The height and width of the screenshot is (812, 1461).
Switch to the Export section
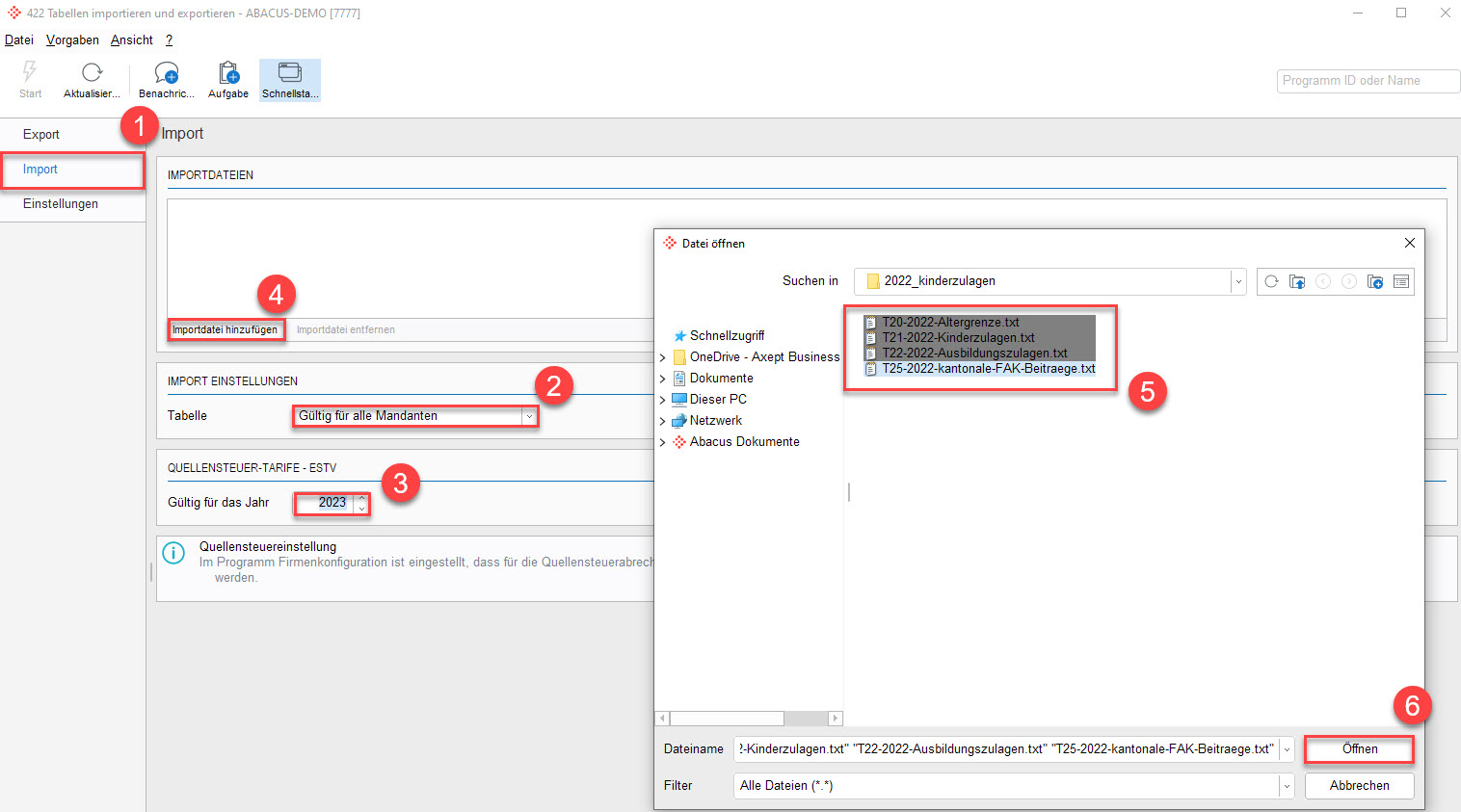point(41,135)
